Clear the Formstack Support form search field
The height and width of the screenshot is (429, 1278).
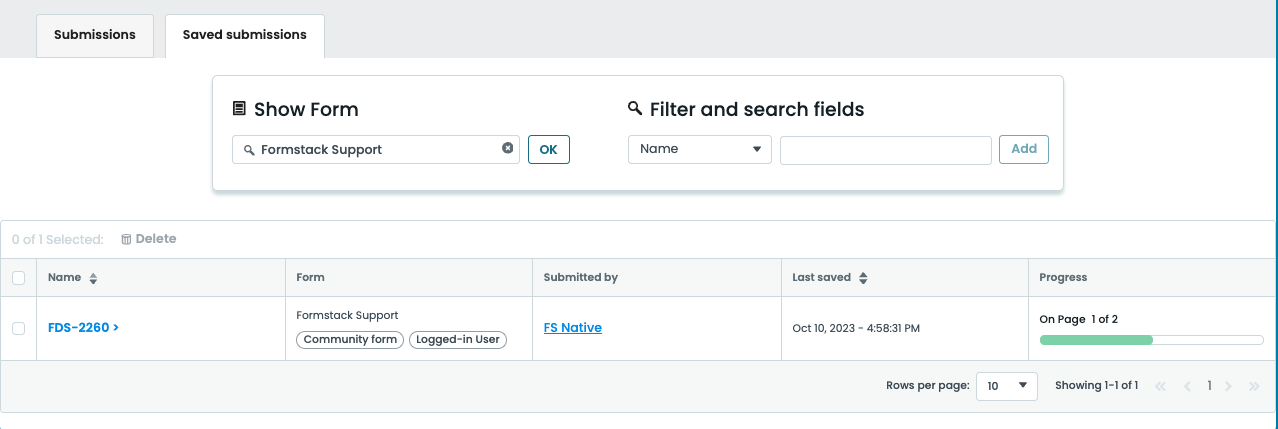[507, 149]
